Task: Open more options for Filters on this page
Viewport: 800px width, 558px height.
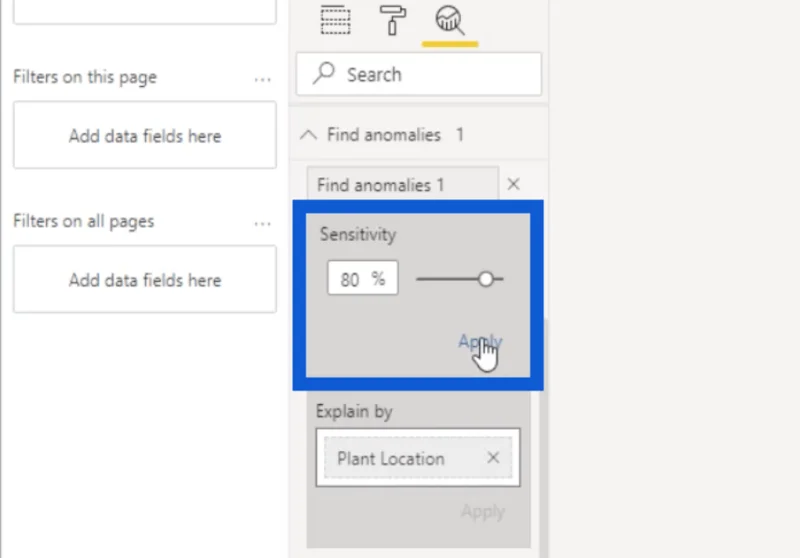Action: 262,80
